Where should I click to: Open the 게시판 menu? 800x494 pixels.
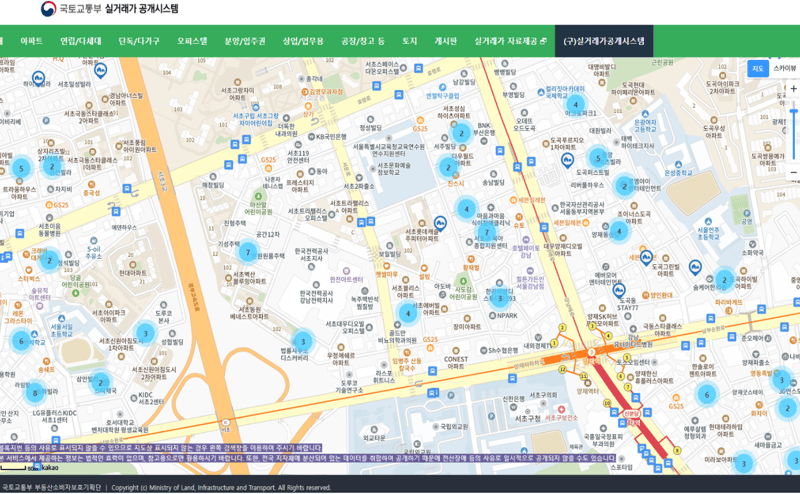pyautogui.click(x=445, y=41)
